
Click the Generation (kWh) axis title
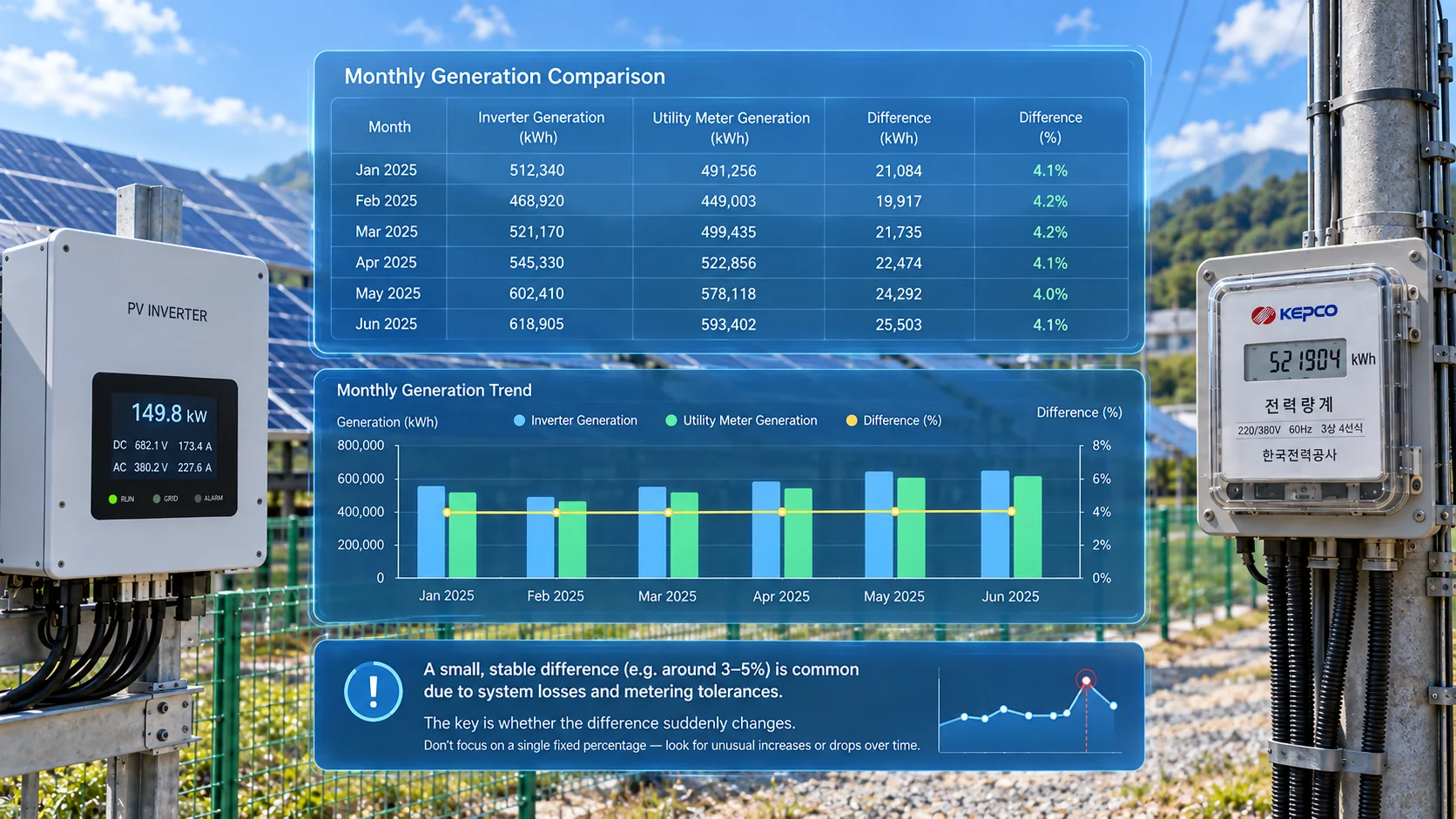click(387, 422)
